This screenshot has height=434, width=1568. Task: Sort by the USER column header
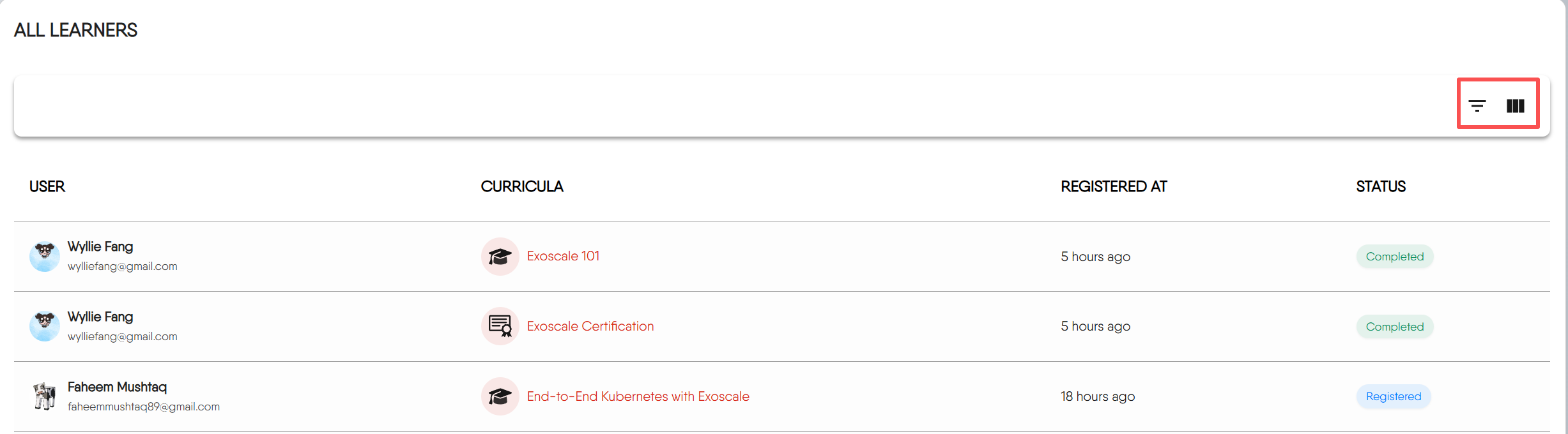[x=47, y=186]
